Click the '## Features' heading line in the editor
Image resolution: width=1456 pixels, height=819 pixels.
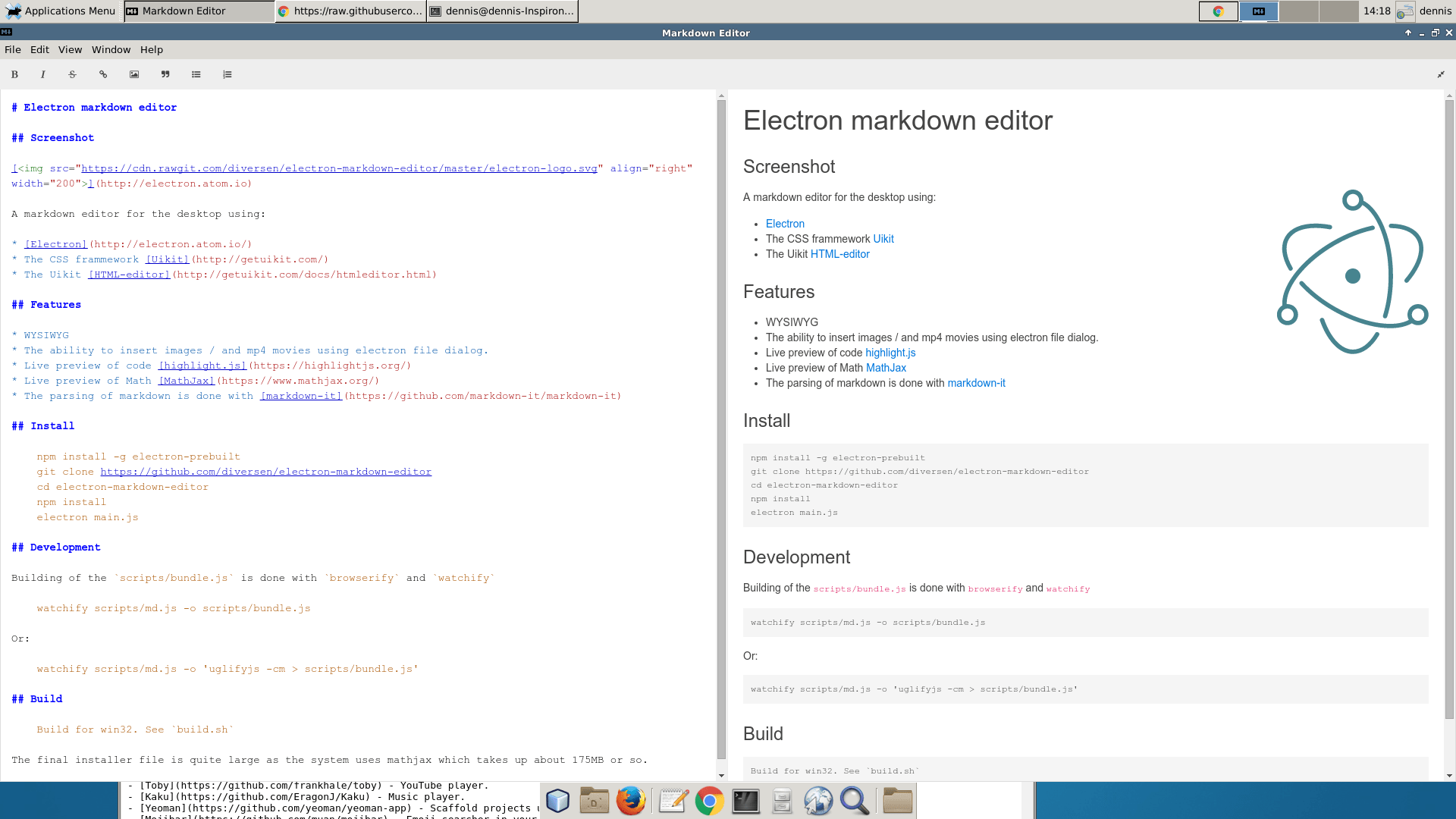pyautogui.click(x=46, y=305)
